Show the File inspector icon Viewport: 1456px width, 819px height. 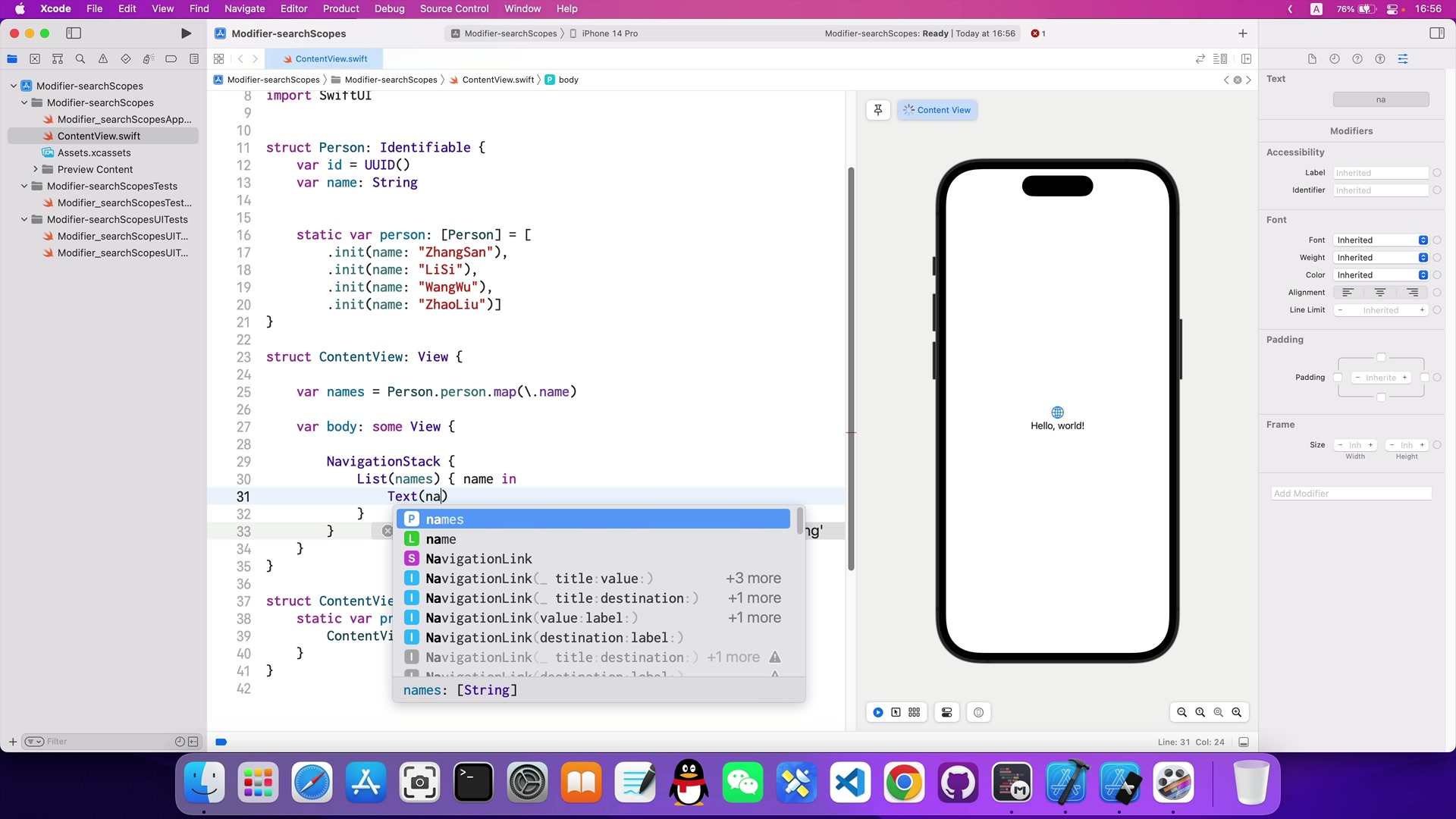[1312, 59]
